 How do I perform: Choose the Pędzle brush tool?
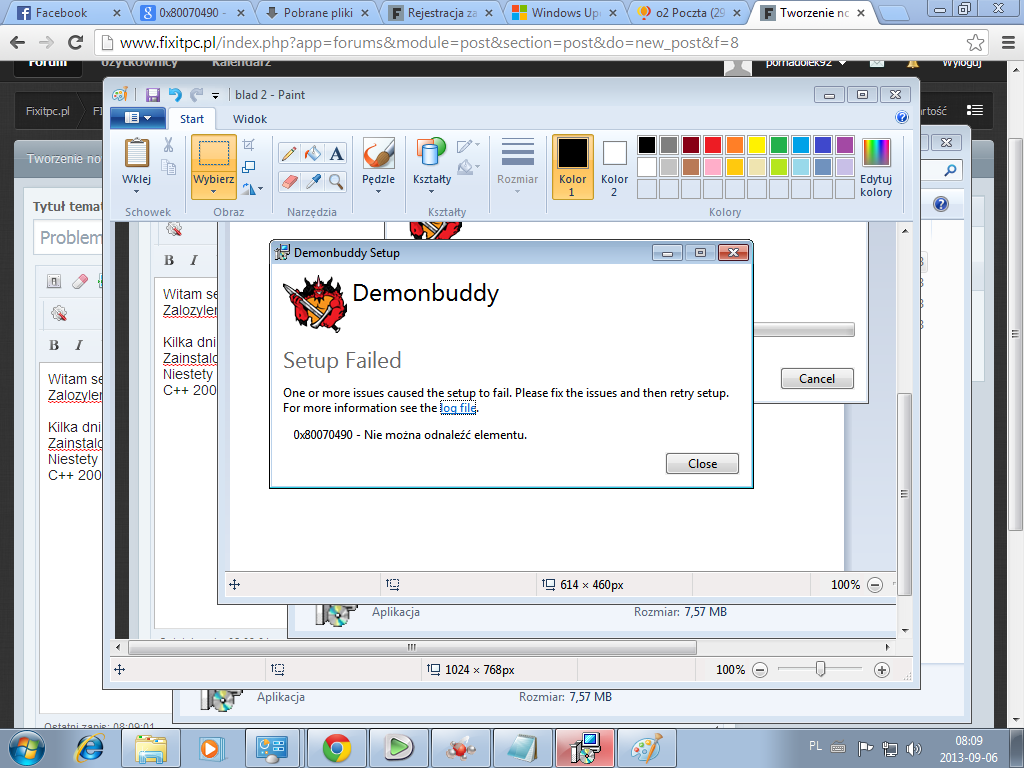pyautogui.click(x=378, y=153)
